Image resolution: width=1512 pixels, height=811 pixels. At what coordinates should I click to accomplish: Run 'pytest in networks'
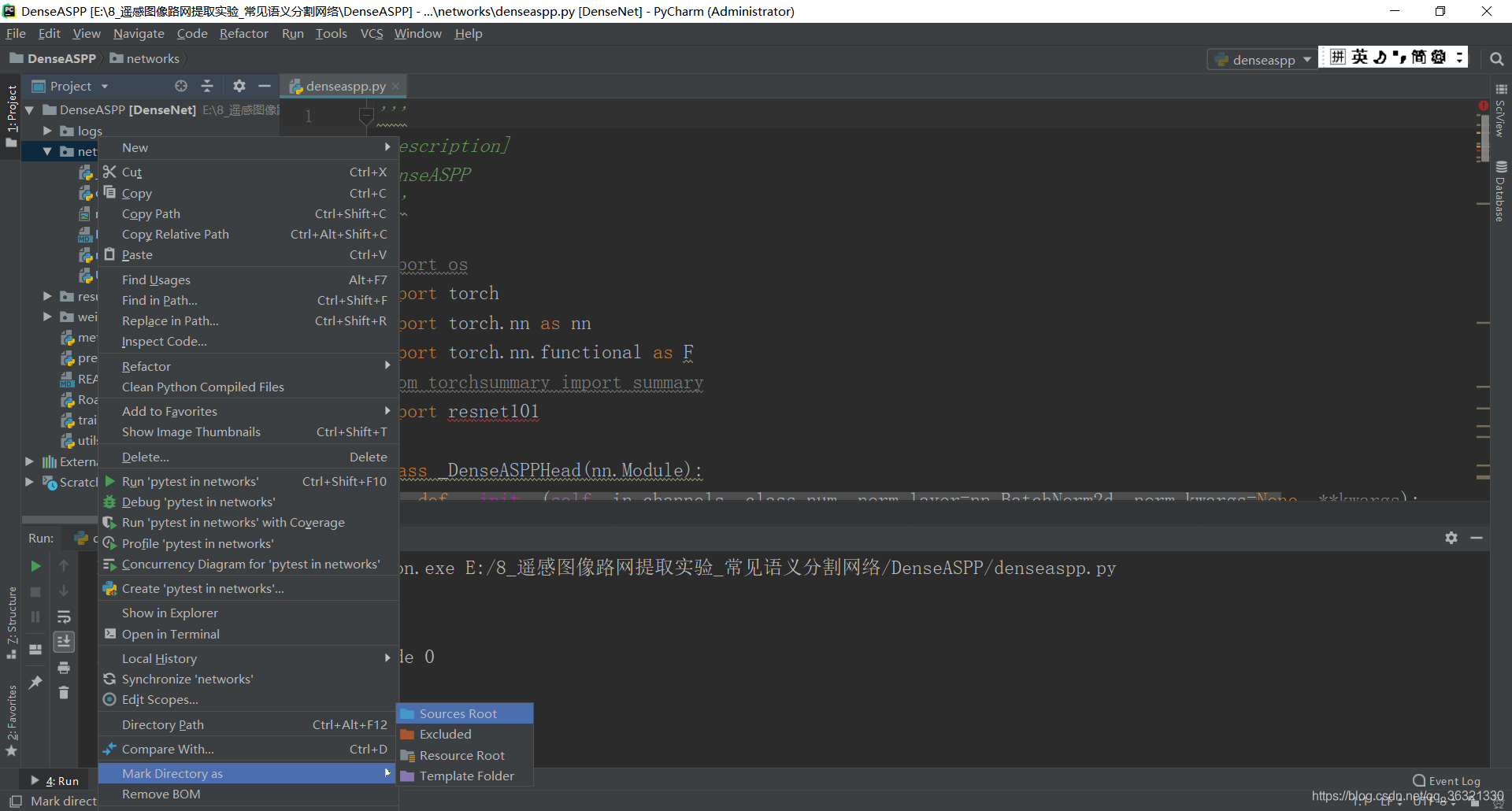(x=248, y=481)
